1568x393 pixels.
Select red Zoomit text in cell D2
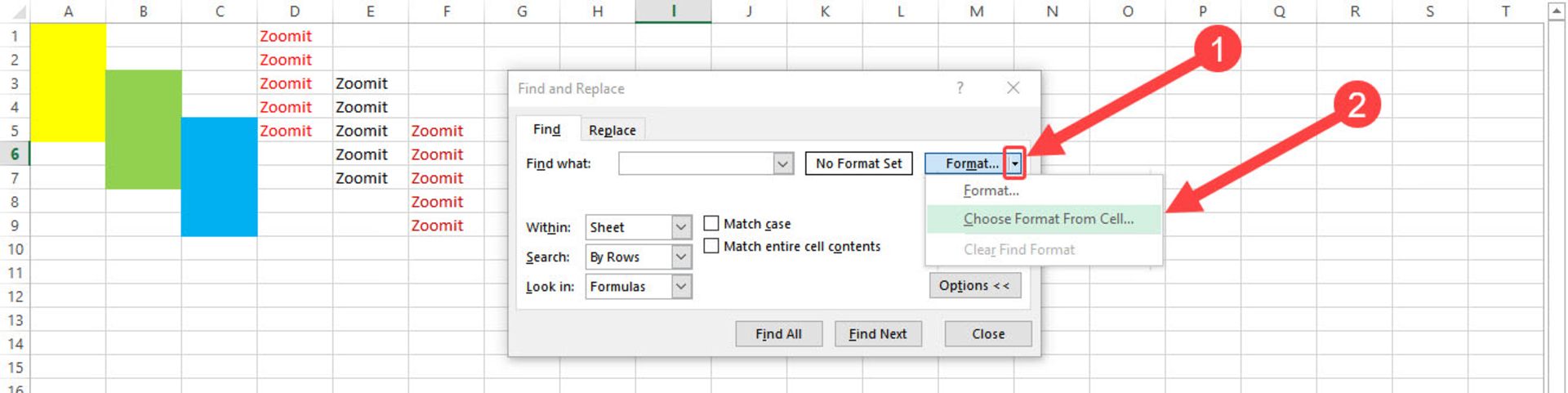click(286, 60)
